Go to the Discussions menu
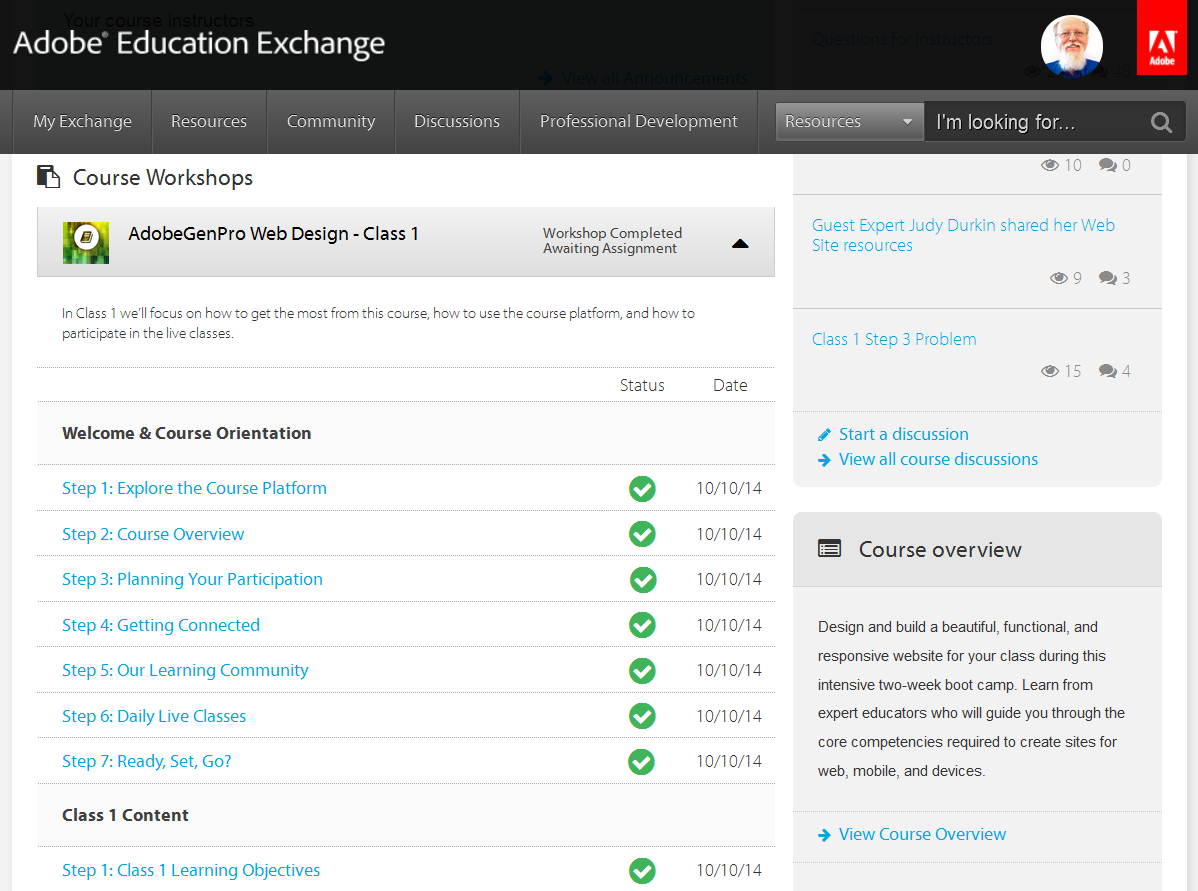 coord(457,122)
